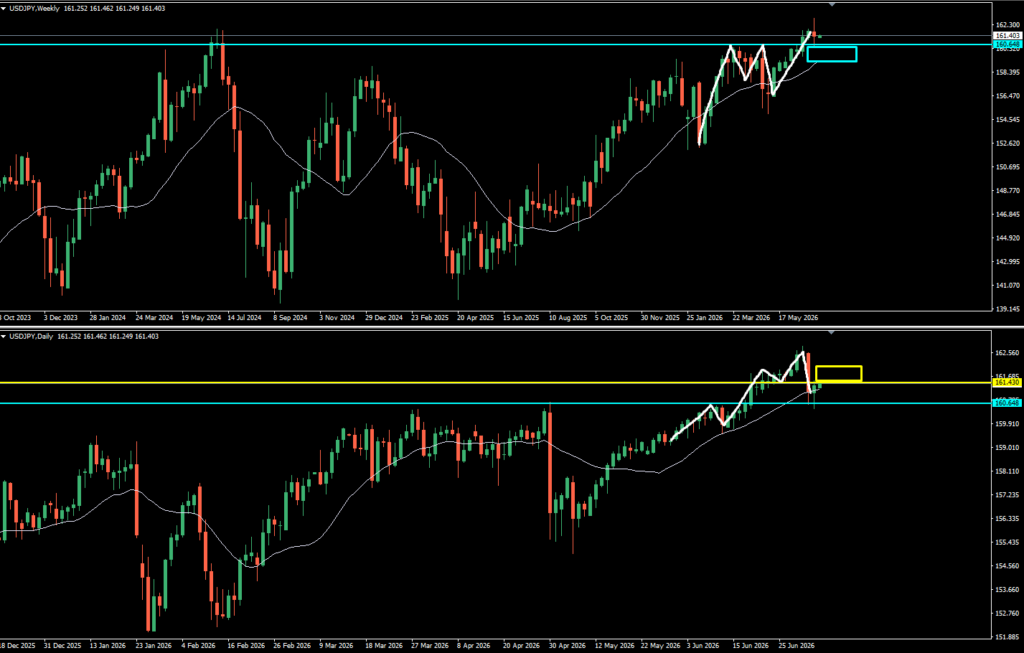Click the 152.760 price scale value
1024x653 pixels.
[x=1008, y=613]
